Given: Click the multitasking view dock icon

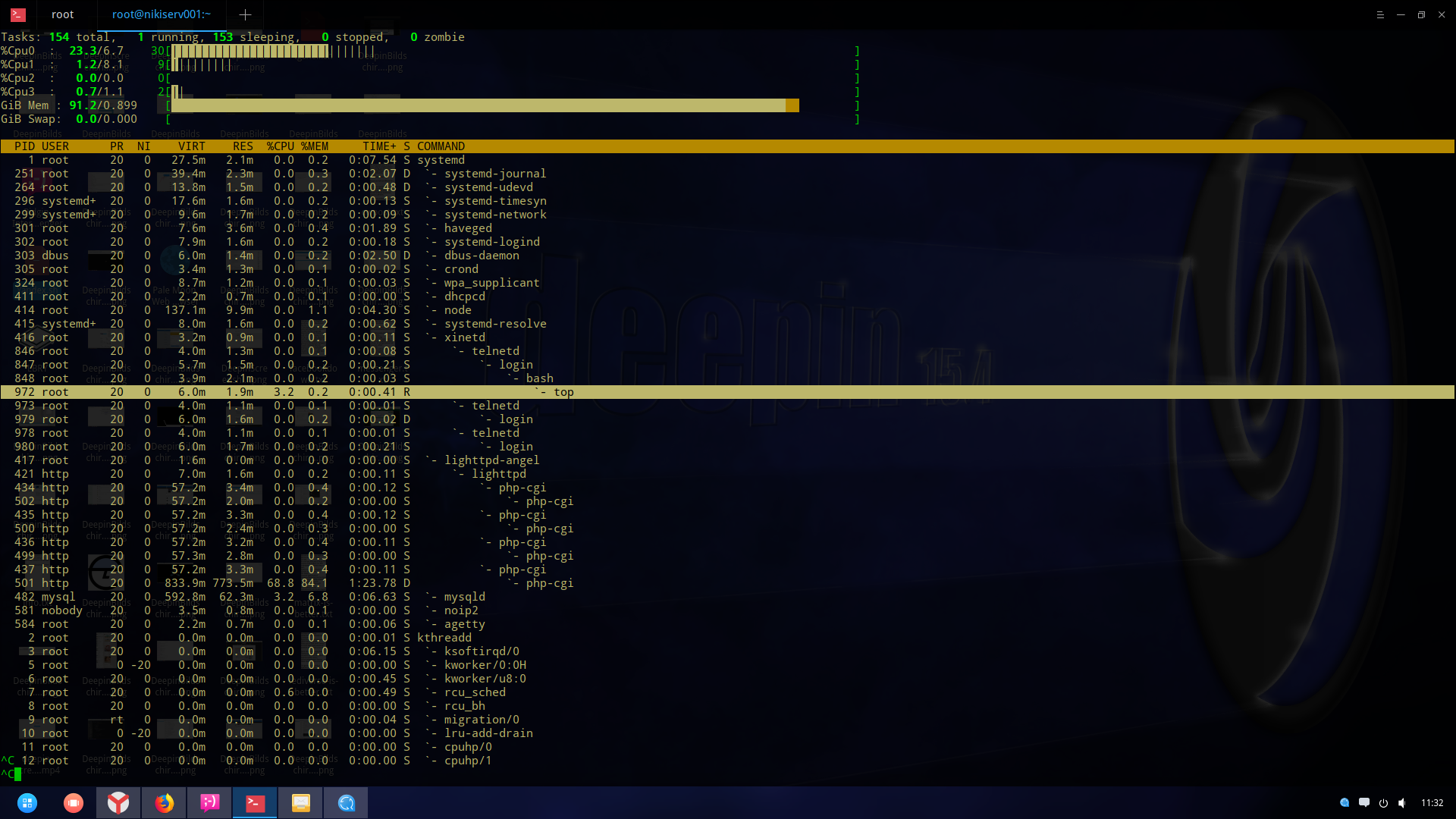Looking at the screenshot, I should [x=74, y=803].
